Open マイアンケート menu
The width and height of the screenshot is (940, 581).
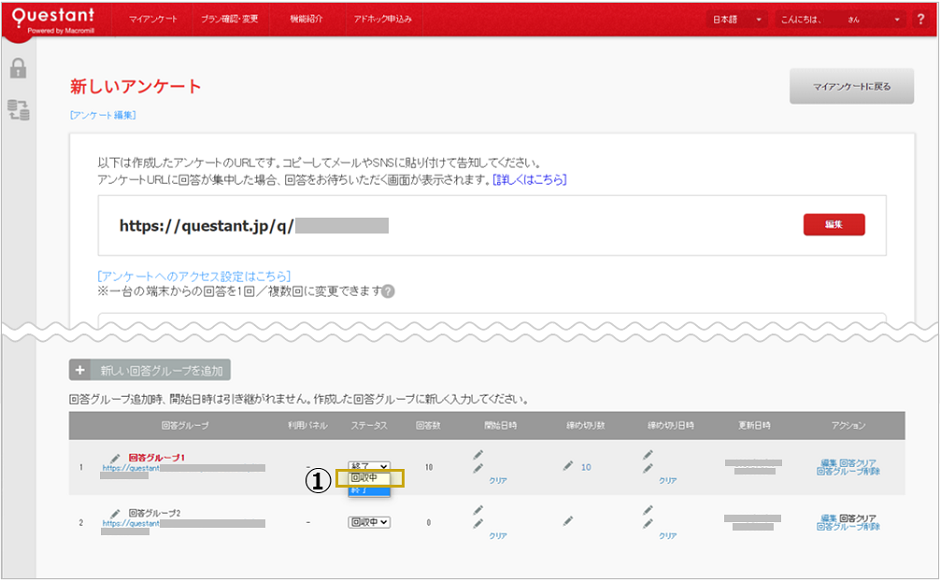point(153,19)
